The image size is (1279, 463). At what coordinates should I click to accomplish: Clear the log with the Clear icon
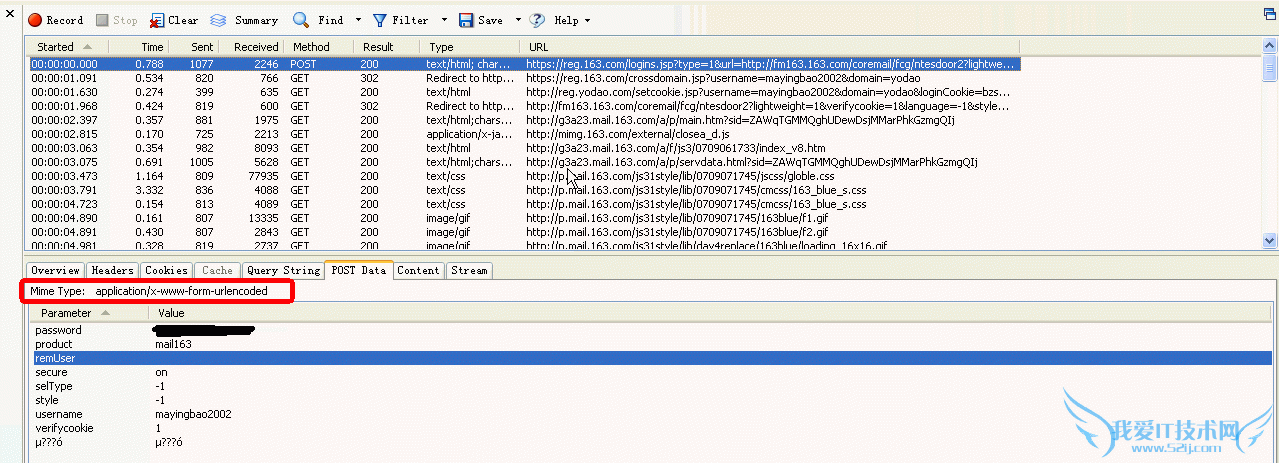coord(157,20)
